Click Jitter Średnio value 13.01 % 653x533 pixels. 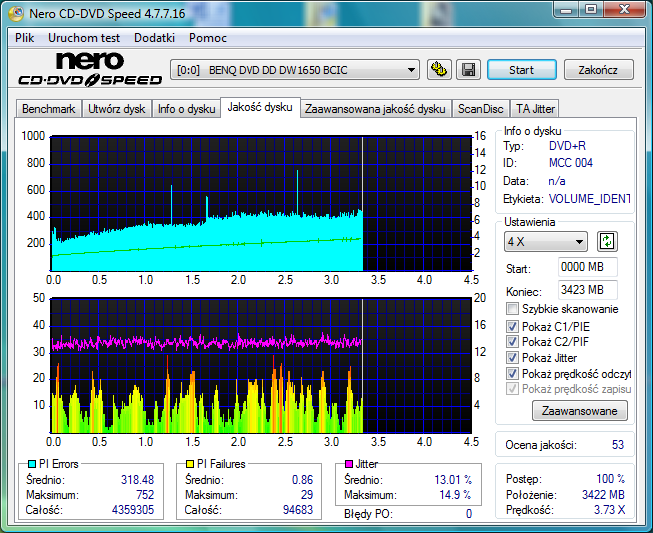[453, 480]
